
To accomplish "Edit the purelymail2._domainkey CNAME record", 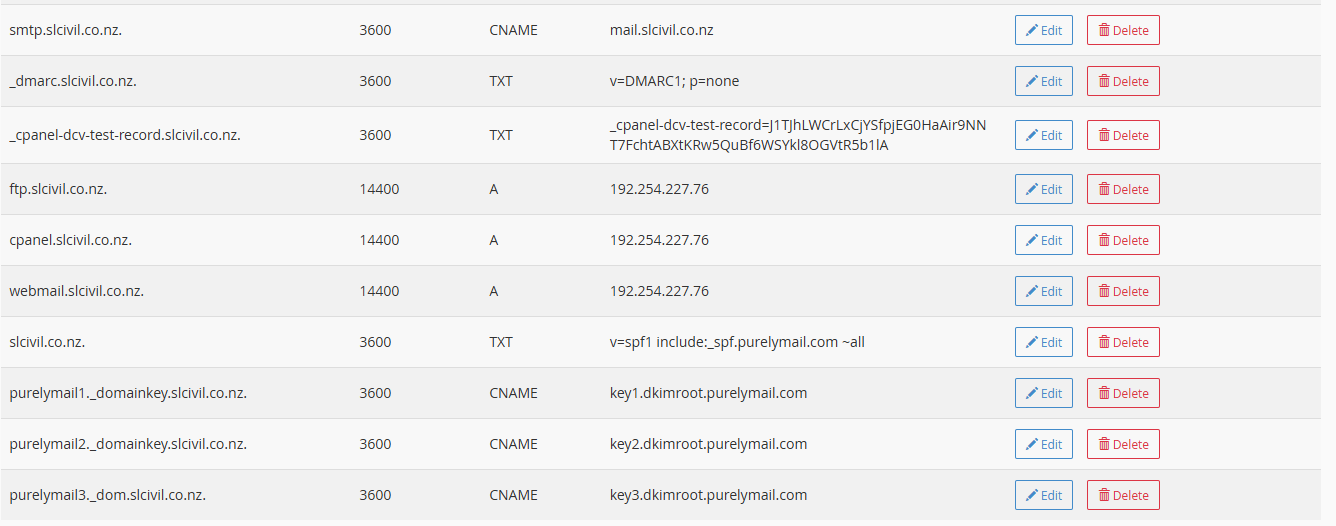I will 1043,444.
